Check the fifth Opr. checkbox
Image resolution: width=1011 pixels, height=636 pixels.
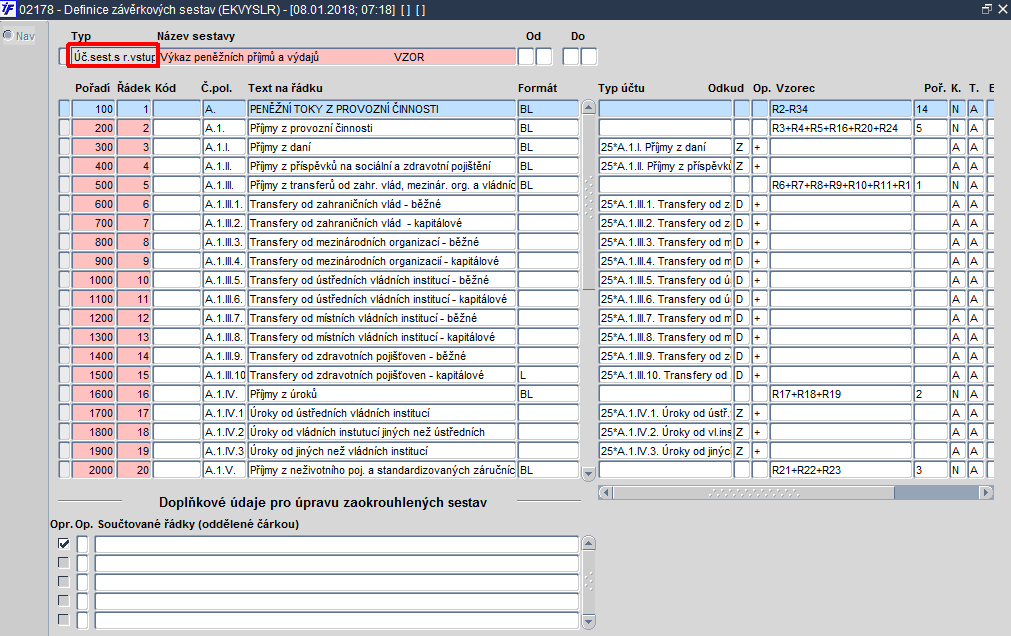[x=64, y=619]
